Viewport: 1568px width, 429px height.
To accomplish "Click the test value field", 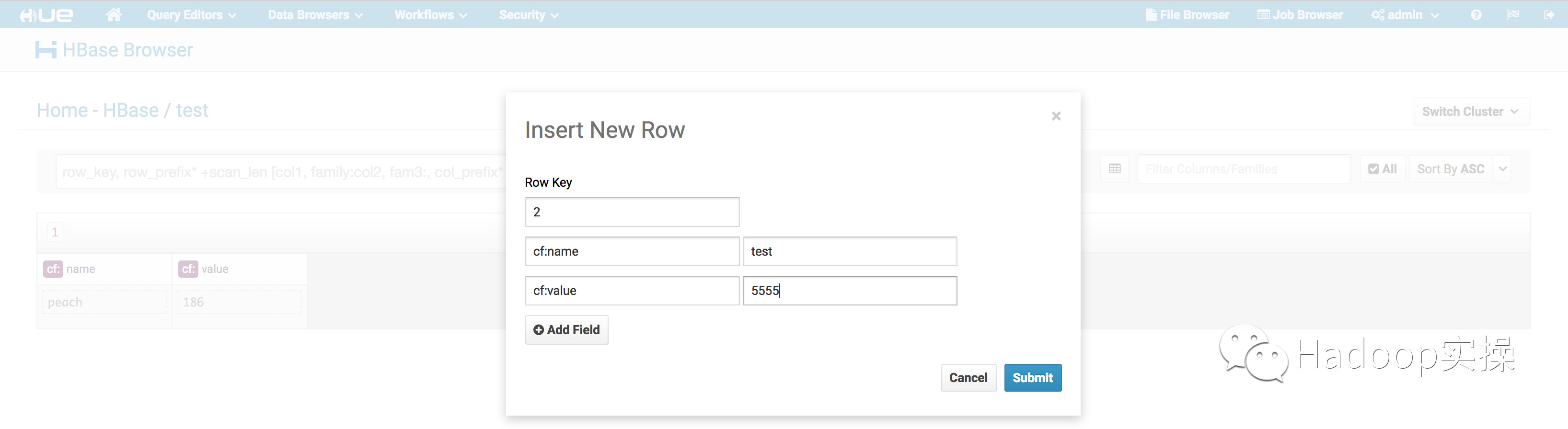I will coord(850,251).
